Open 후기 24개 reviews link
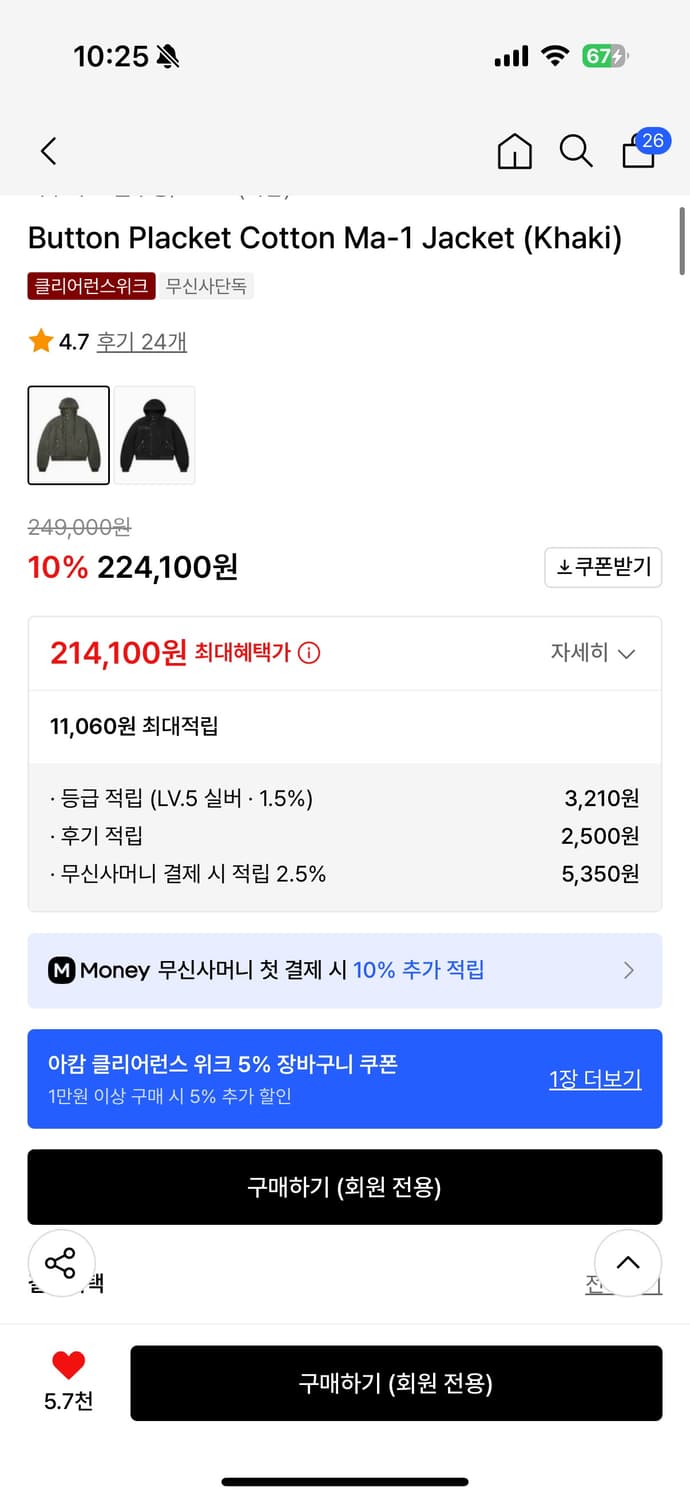Image resolution: width=690 pixels, height=1500 pixels. coord(141,341)
